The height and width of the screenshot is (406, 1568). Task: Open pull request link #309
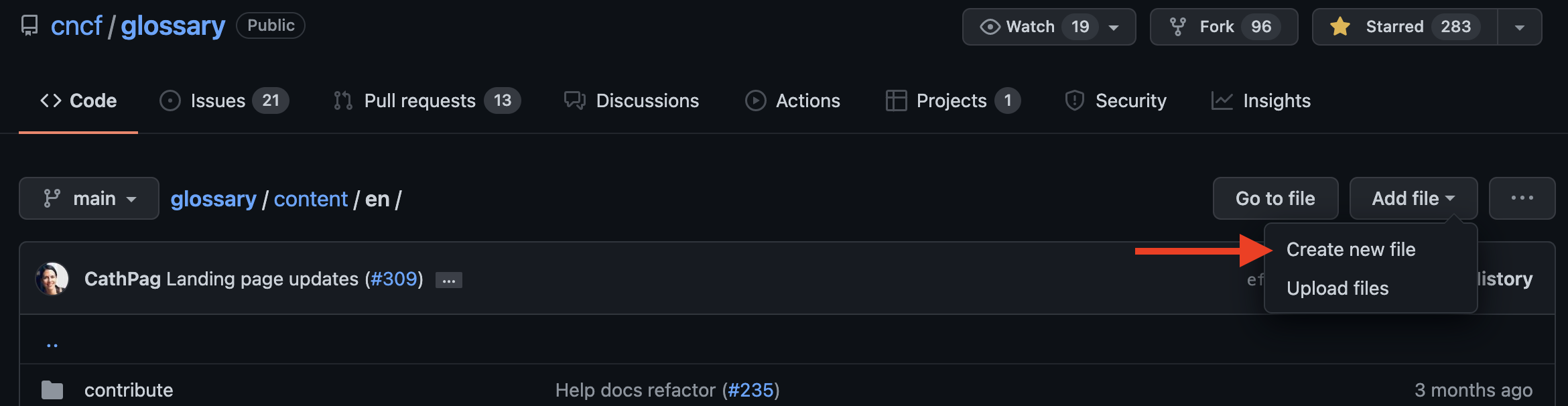393,279
